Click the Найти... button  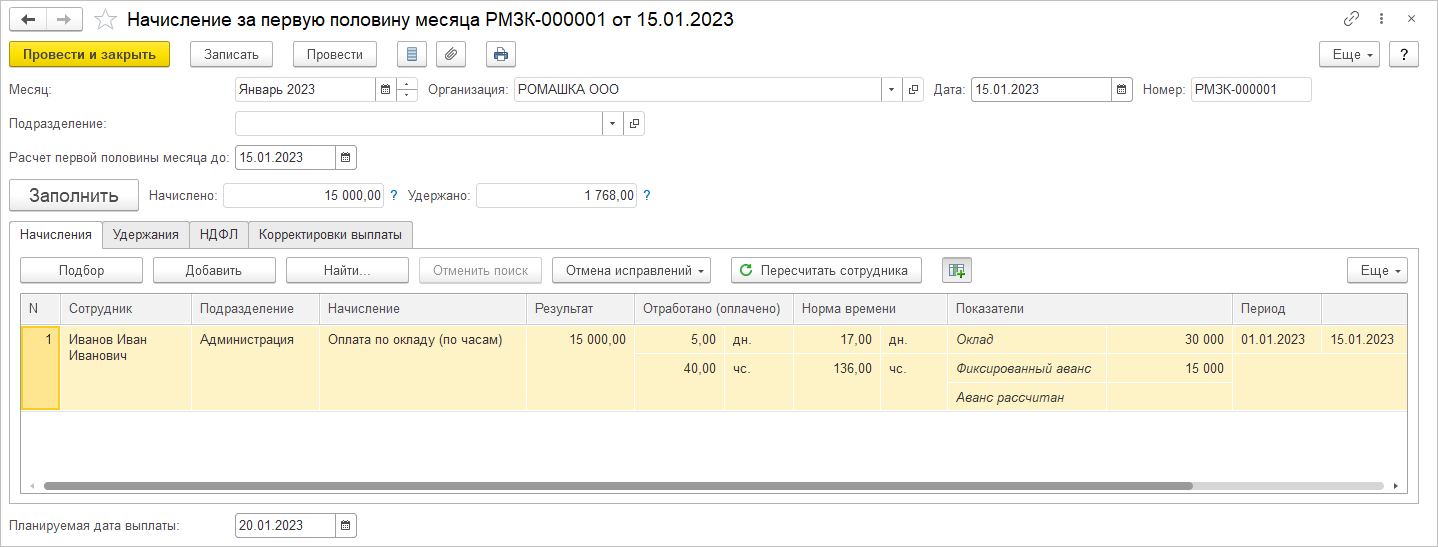(x=347, y=270)
